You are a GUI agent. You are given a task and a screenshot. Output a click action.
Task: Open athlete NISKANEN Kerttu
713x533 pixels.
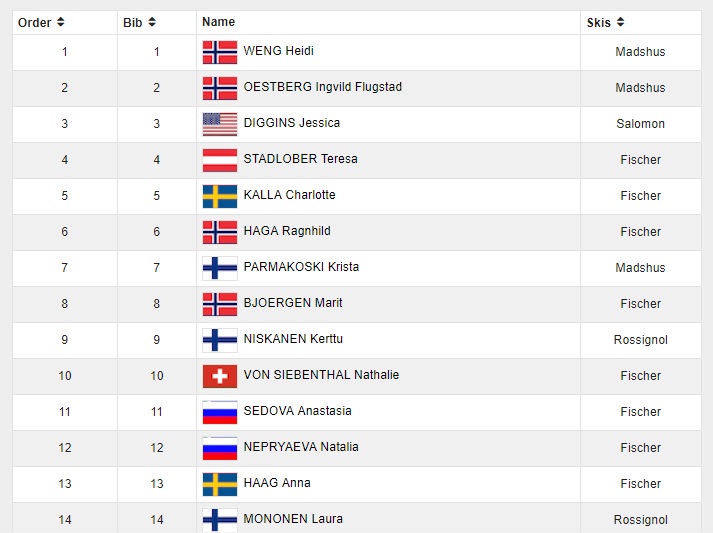tap(293, 339)
